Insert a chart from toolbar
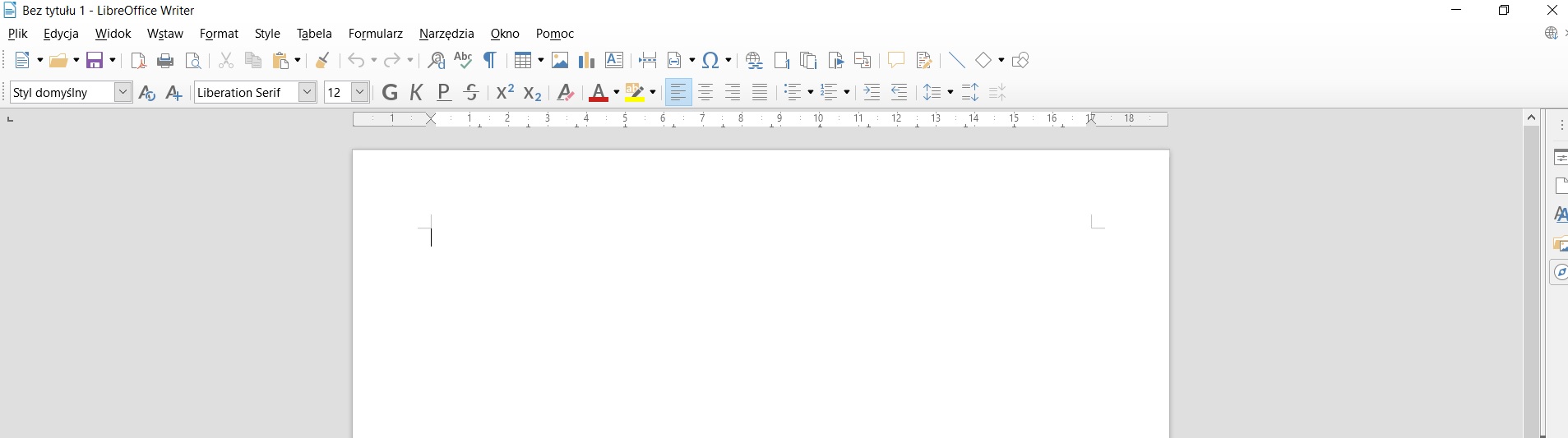1568x438 pixels. (x=586, y=60)
